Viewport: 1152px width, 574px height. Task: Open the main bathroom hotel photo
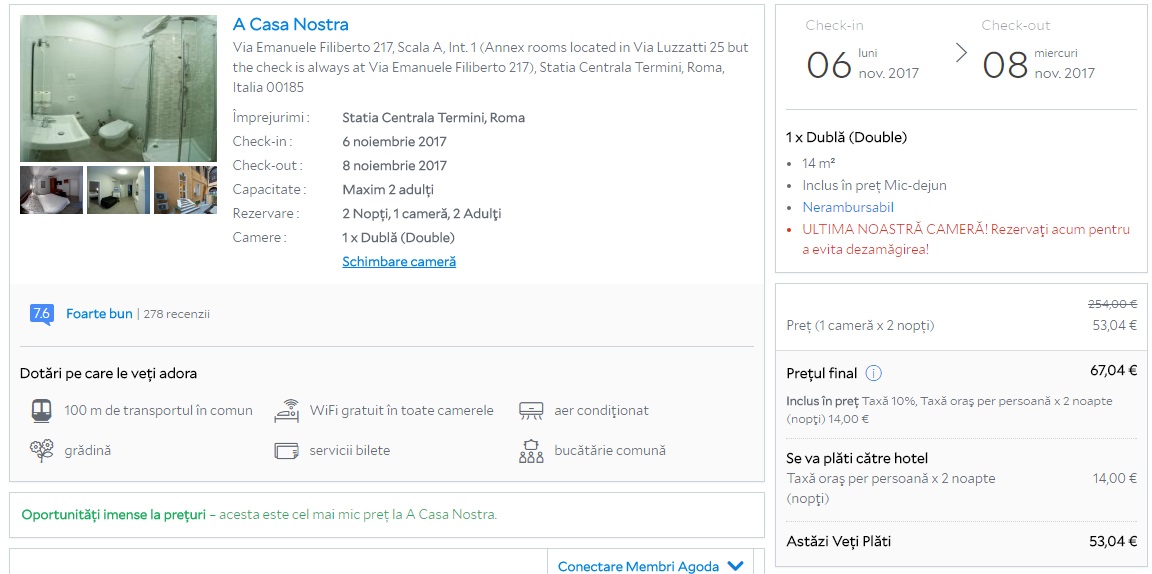pyautogui.click(x=118, y=88)
